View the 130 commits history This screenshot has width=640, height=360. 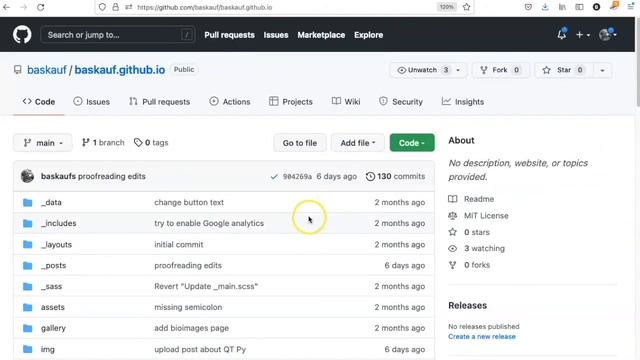(x=396, y=176)
